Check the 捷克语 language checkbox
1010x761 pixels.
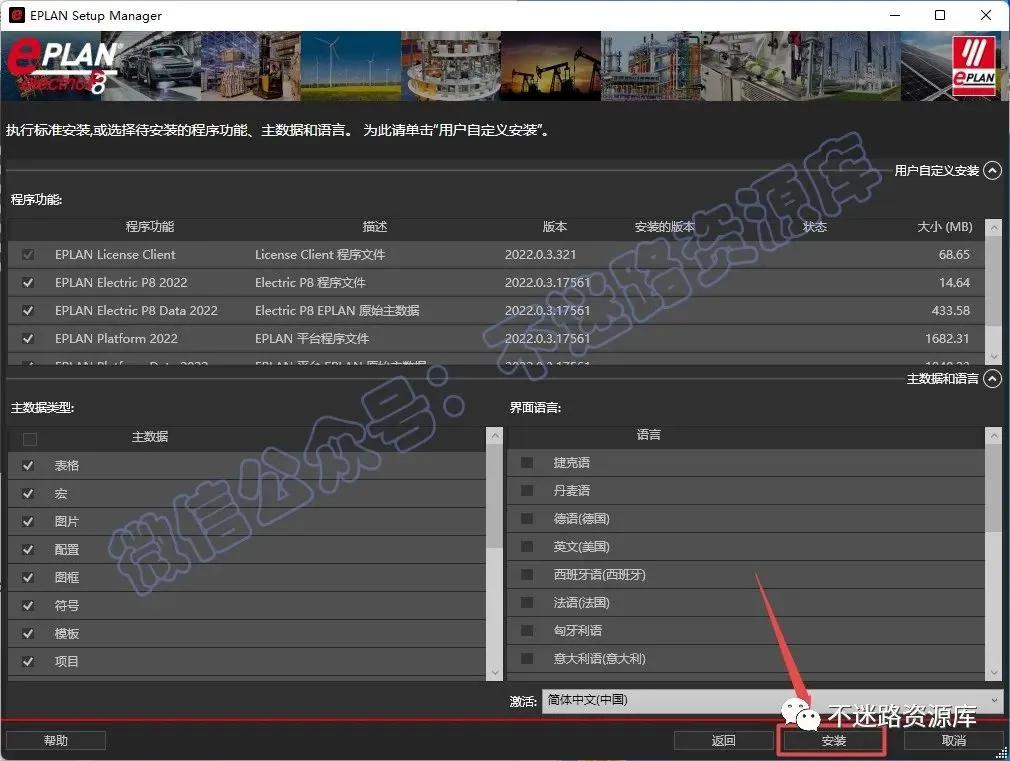click(x=527, y=463)
